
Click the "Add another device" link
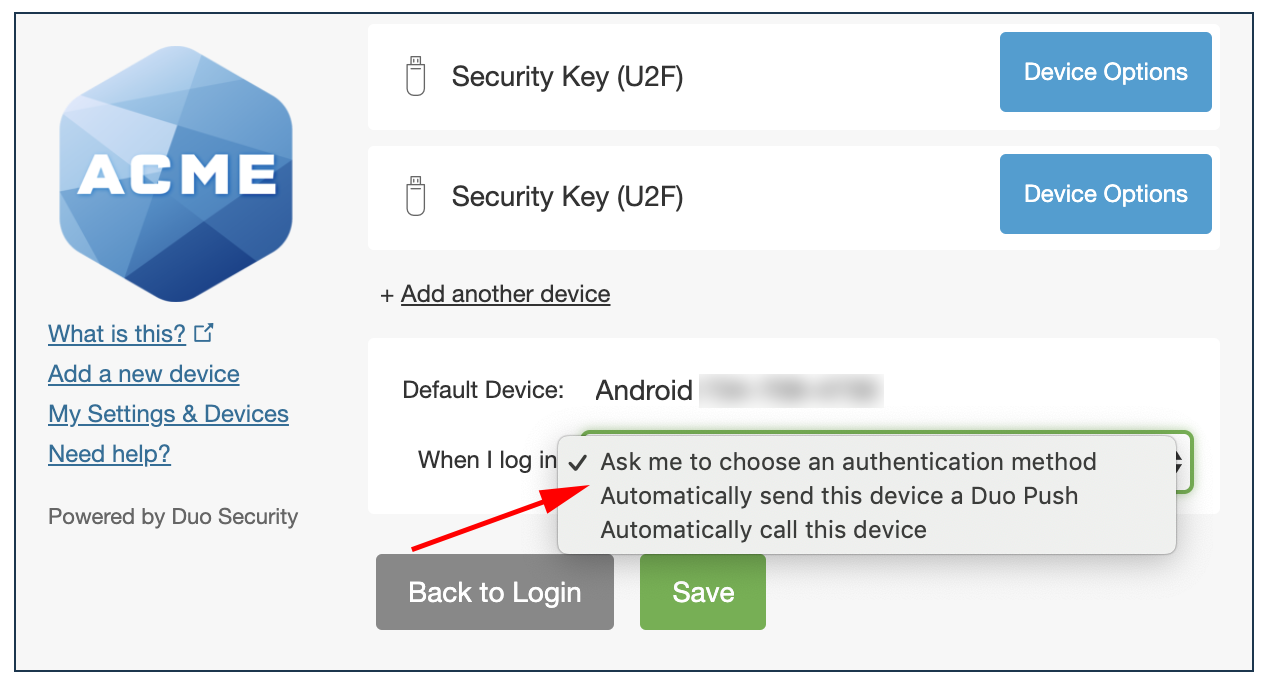[505, 294]
